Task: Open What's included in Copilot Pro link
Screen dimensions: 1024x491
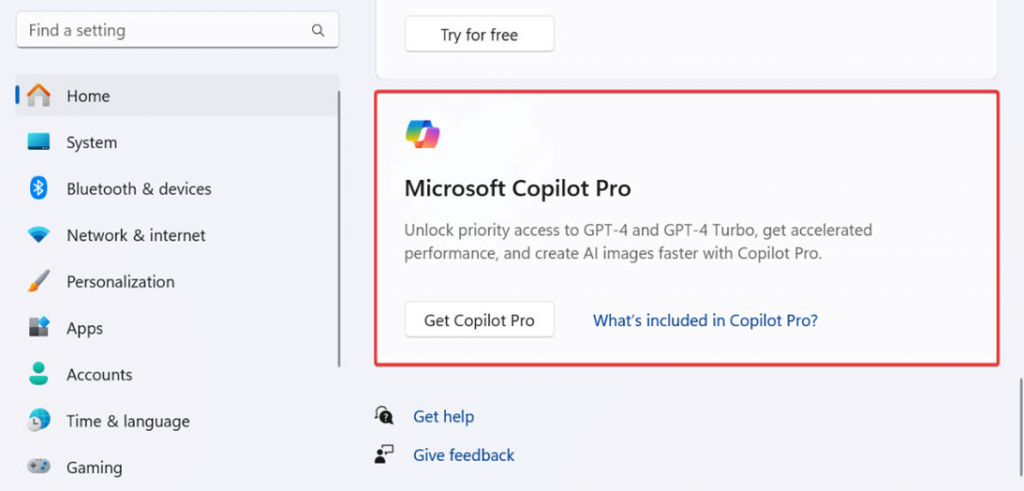Action: pos(705,321)
